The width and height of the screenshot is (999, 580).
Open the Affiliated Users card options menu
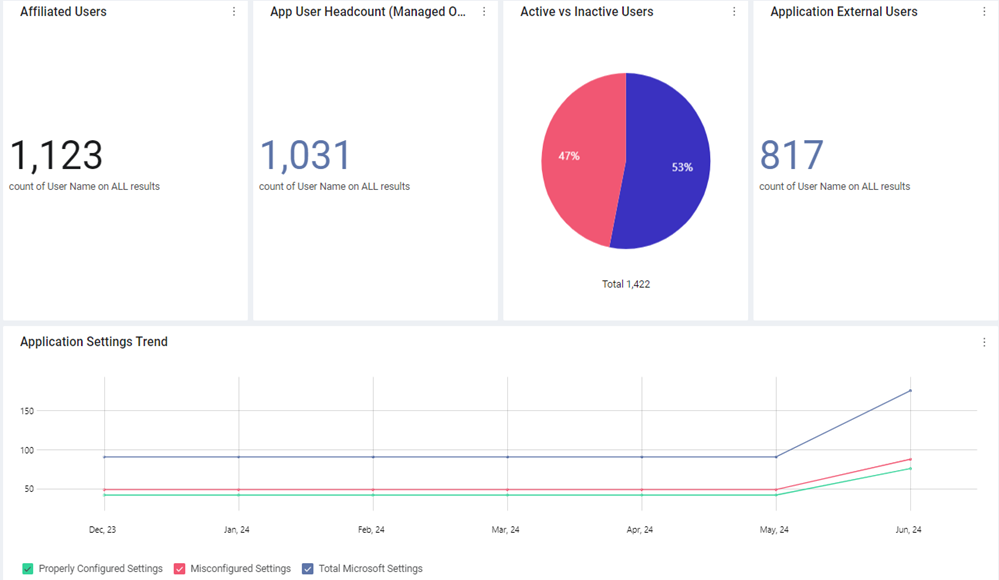pyautogui.click(x=234, y=11)
